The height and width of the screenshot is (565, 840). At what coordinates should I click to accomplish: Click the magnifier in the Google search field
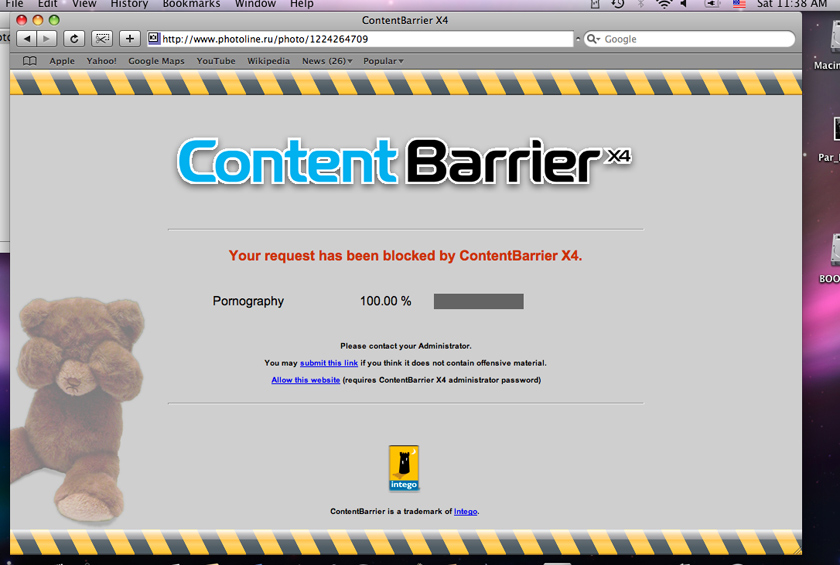pos(592,39)
